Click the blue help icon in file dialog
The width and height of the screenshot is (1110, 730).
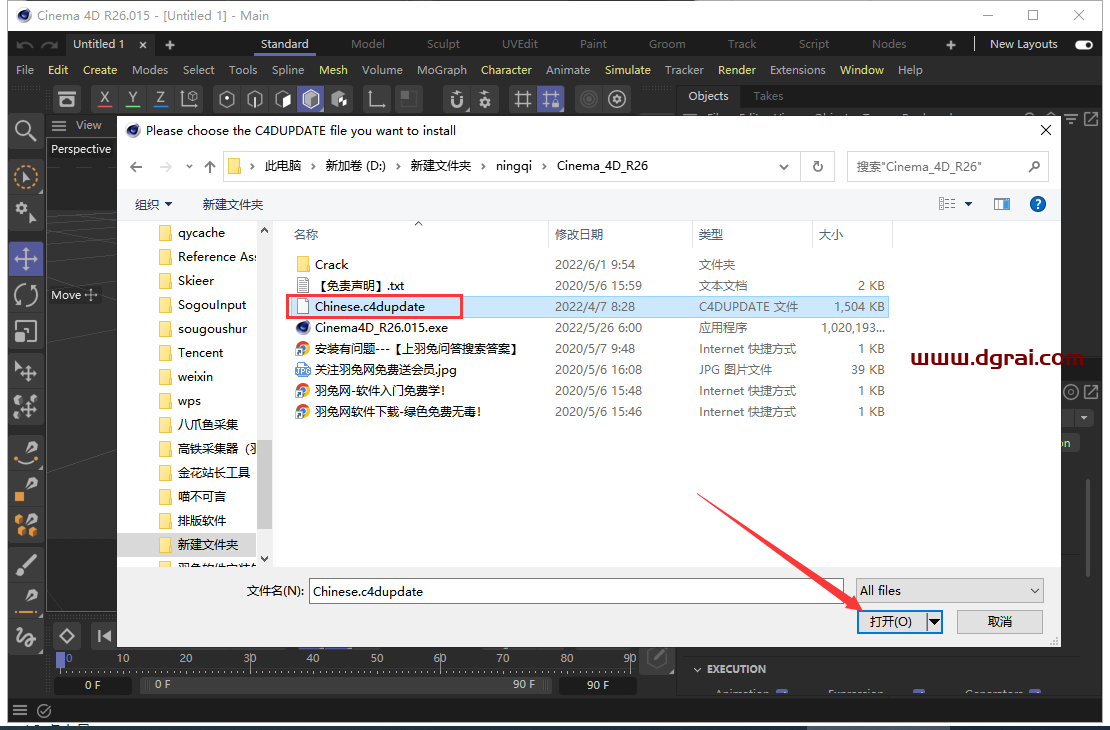1037,204
